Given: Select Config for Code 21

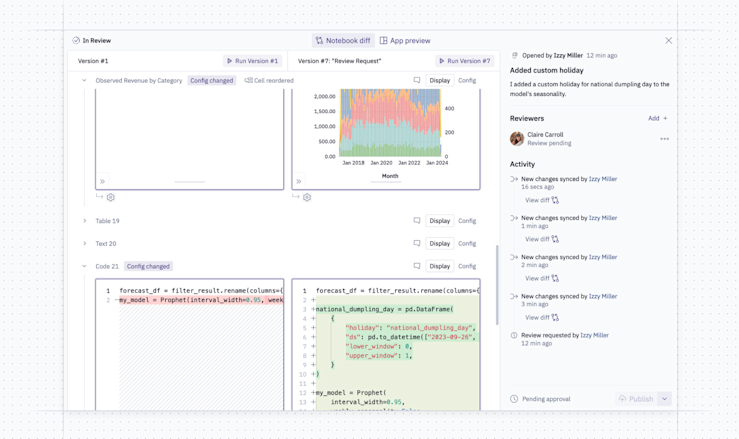Looking at the screenshot, I should (467, 266).
